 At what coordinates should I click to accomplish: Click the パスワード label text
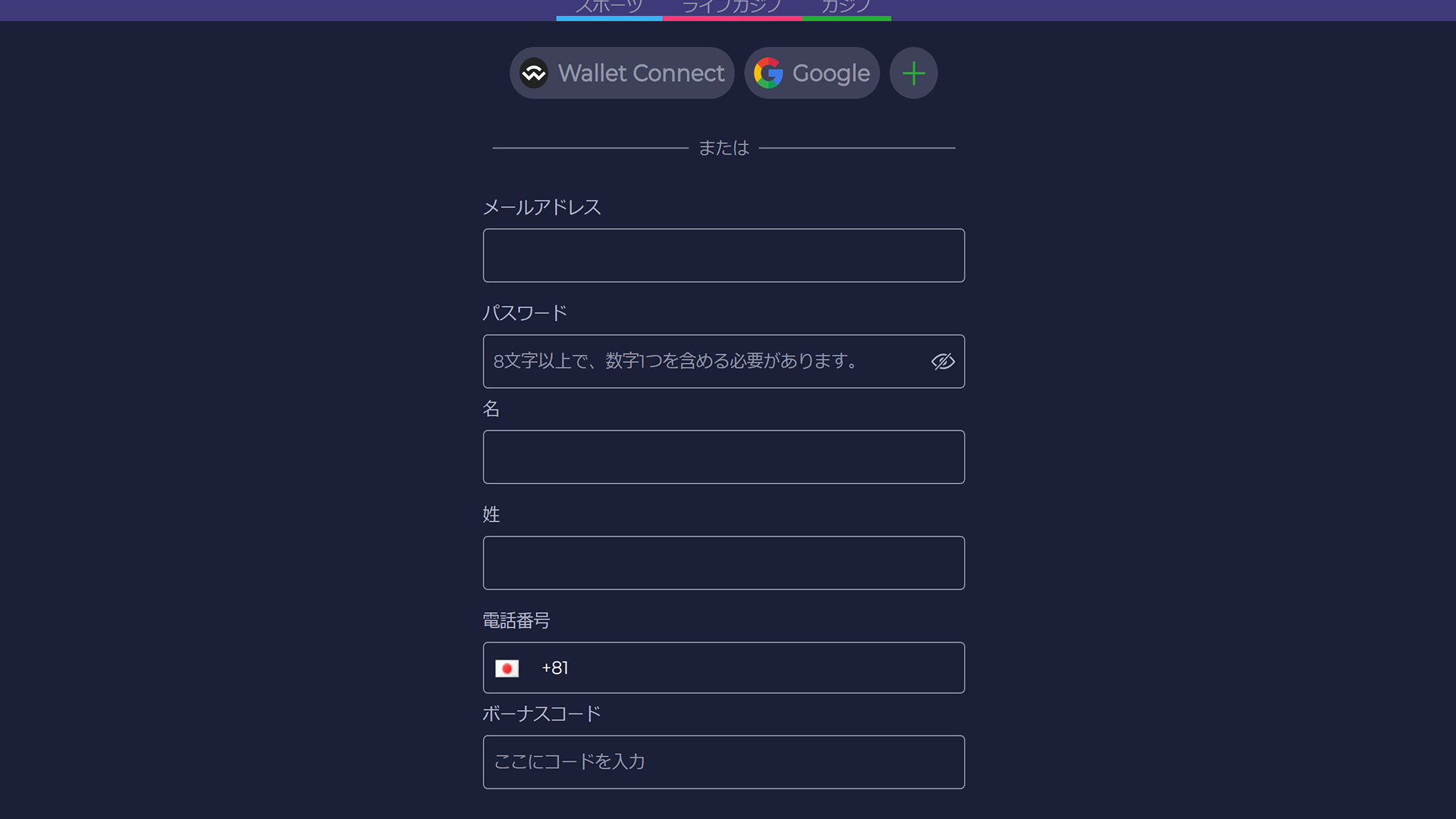tap(525, 313)
